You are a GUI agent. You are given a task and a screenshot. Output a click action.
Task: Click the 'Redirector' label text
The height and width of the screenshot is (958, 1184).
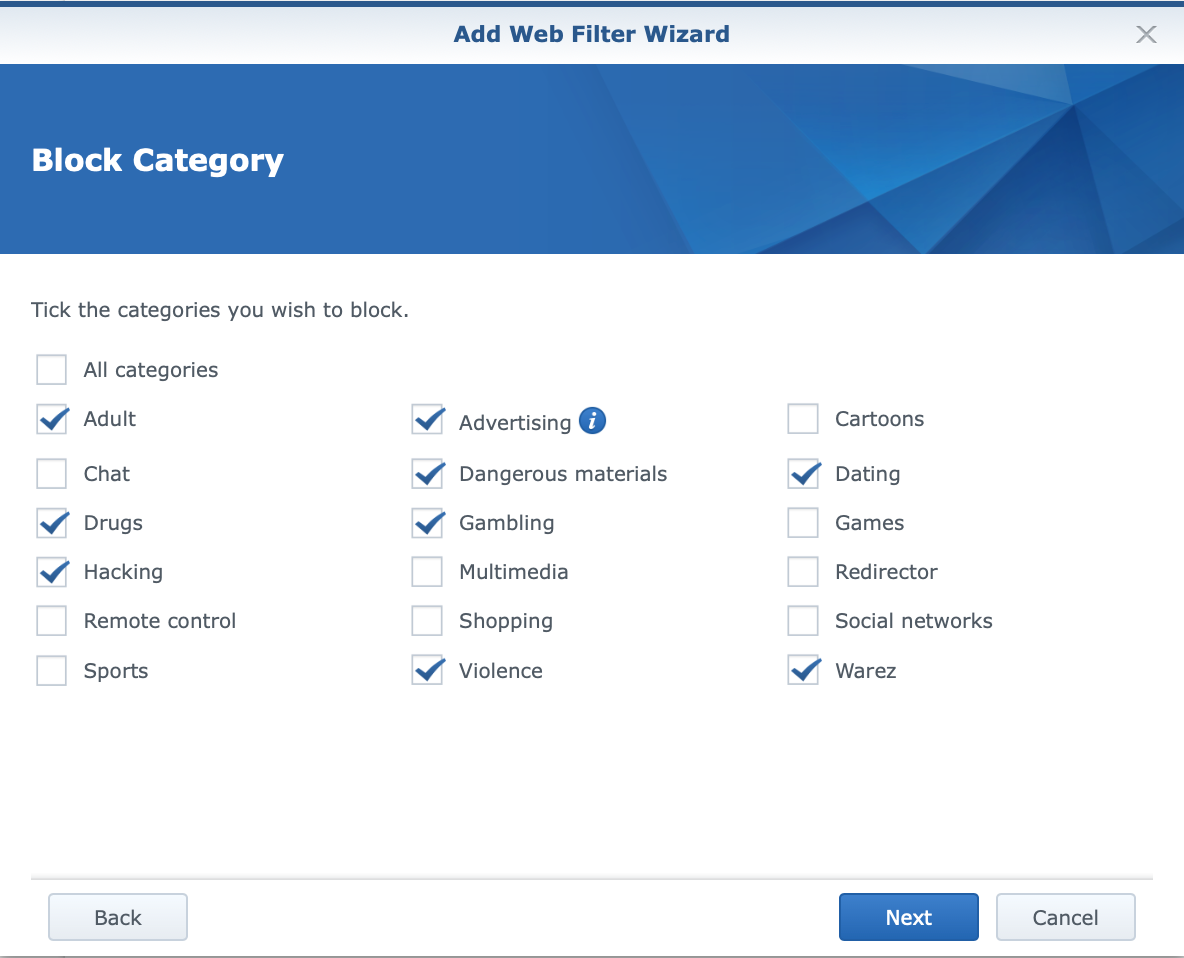pyautogui.click(x=886, y=571)
